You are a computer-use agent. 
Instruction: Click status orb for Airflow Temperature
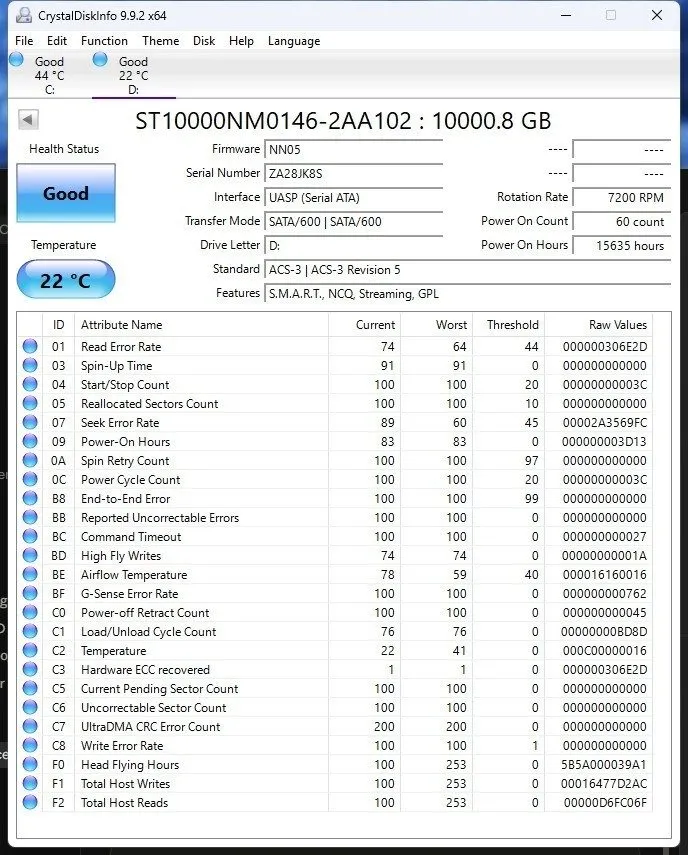tap(30, 574)
